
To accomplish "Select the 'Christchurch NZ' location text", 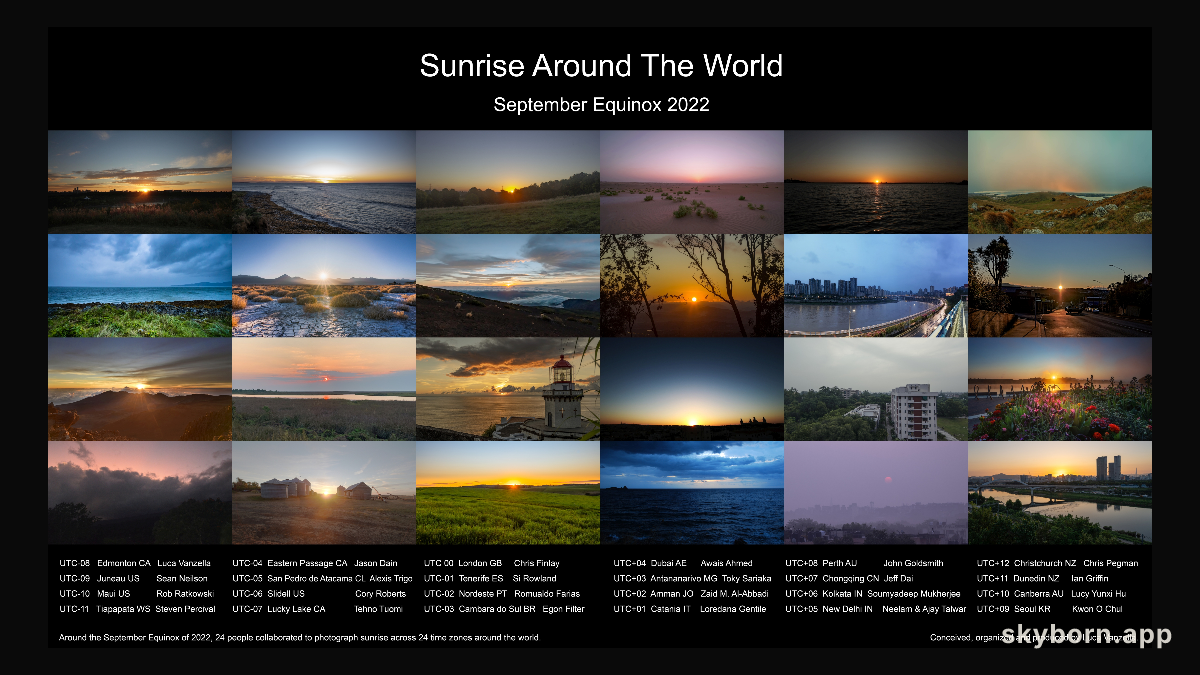I will pyautogui.click(x=1045, y=563).
